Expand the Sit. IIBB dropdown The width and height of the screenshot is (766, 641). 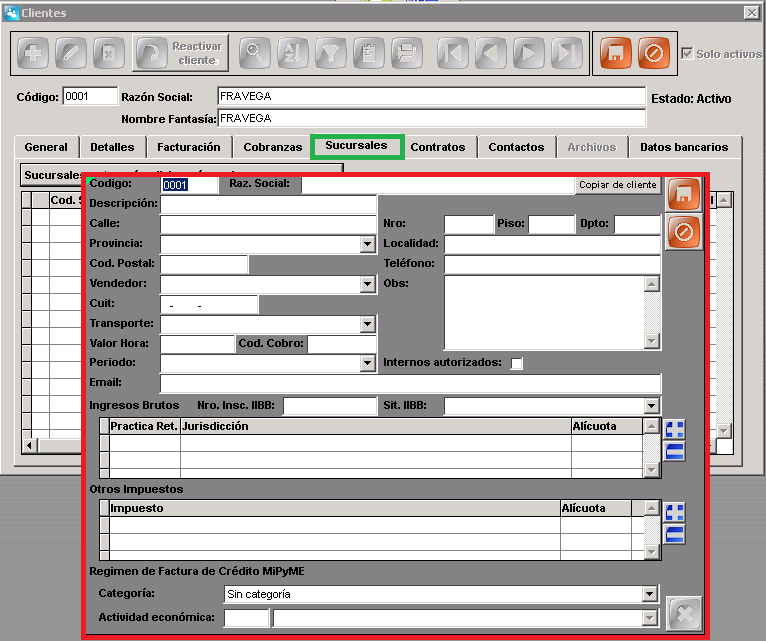pyautogui.click(x=651, y=406)
